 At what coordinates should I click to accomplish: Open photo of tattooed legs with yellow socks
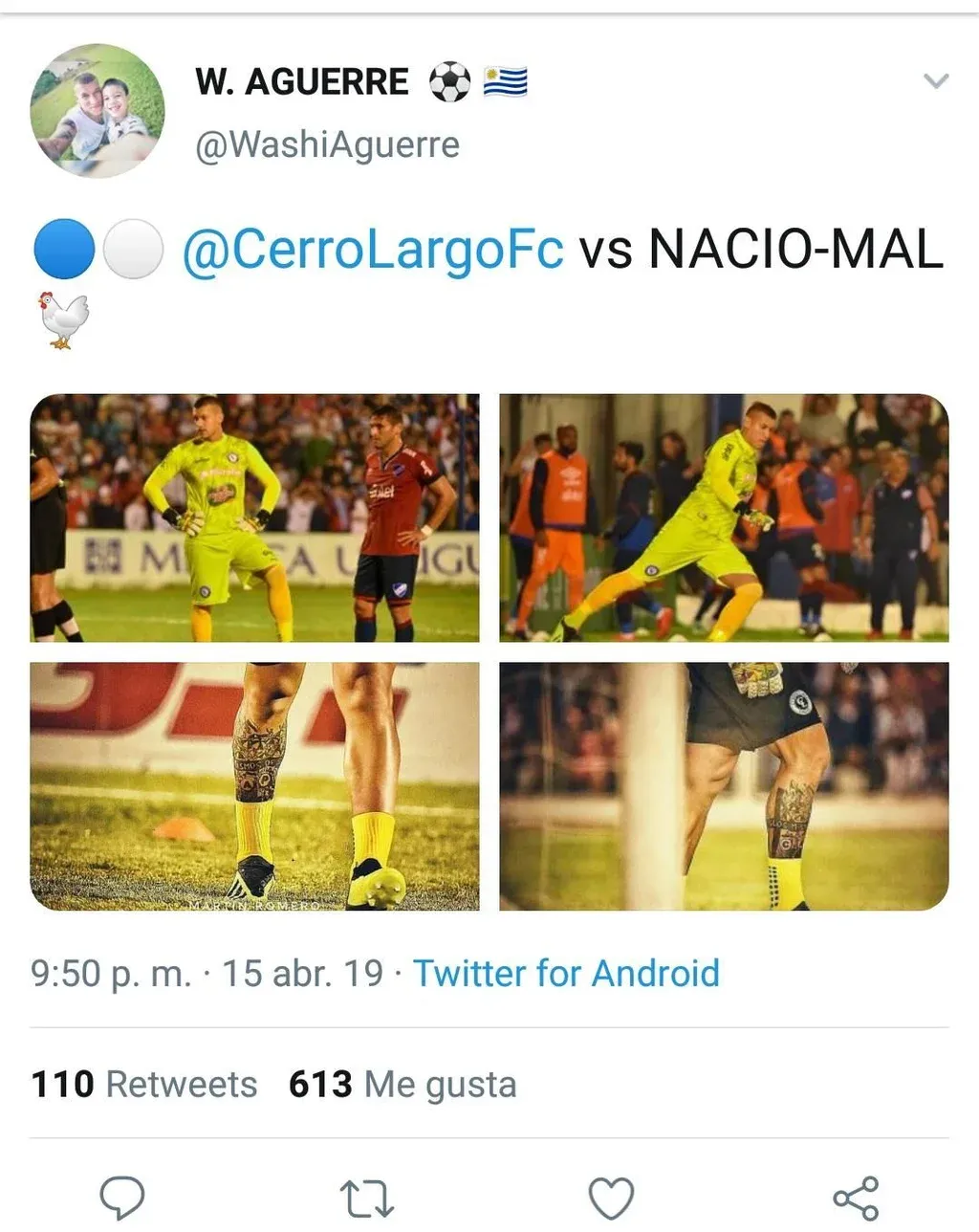255,786
